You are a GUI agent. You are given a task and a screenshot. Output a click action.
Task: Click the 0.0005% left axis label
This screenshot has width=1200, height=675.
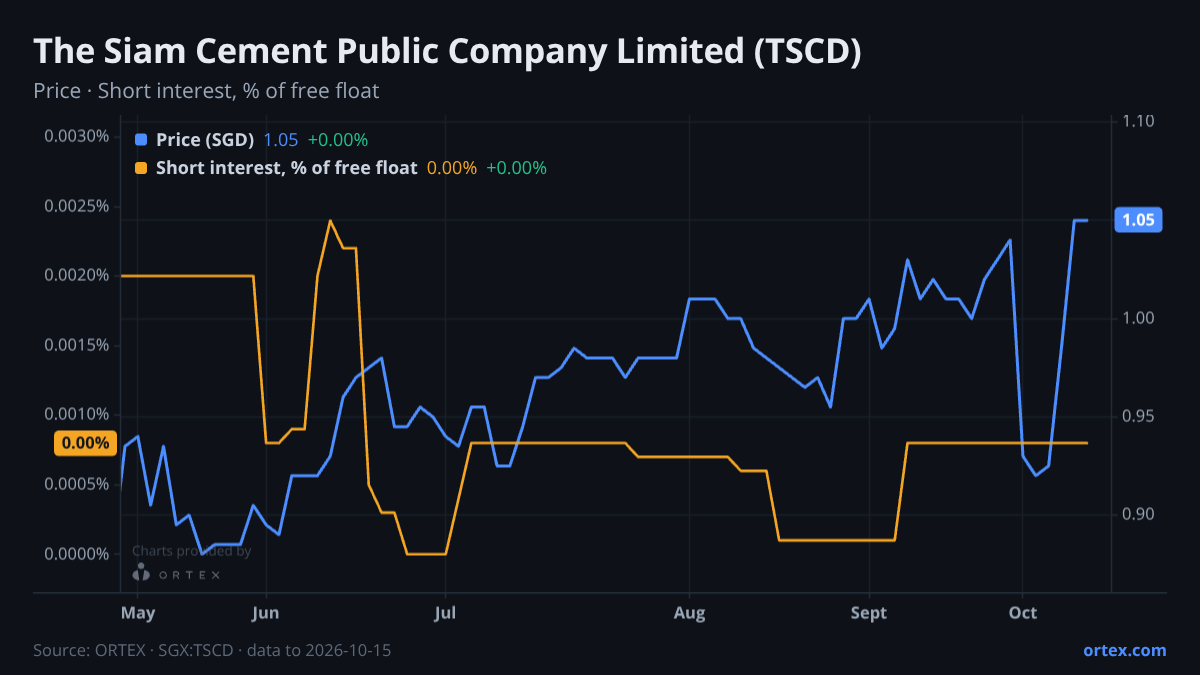click(77, 484)
